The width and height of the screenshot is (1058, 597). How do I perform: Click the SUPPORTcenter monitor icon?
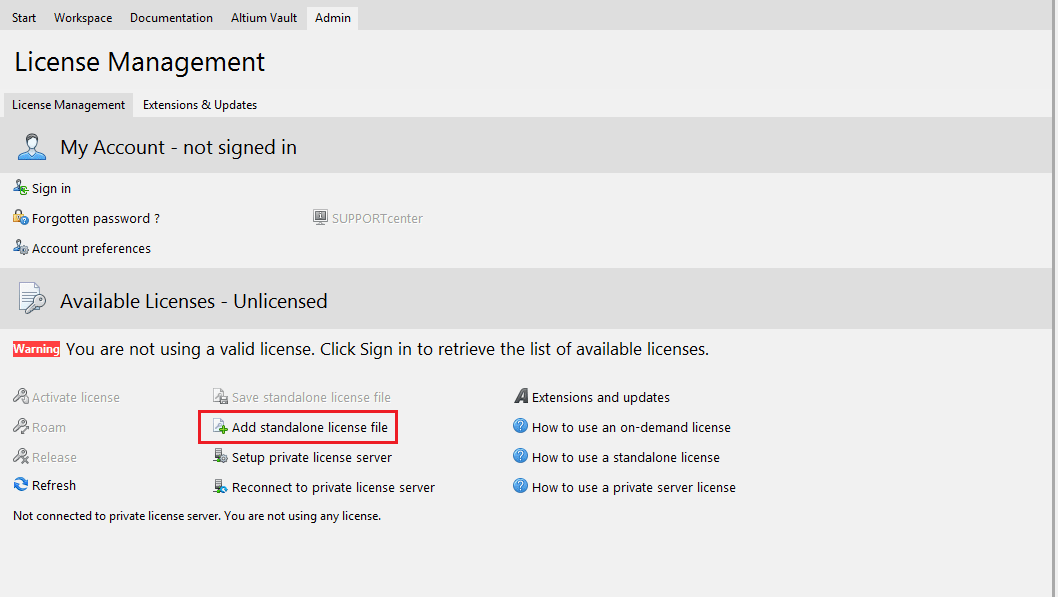321,218
